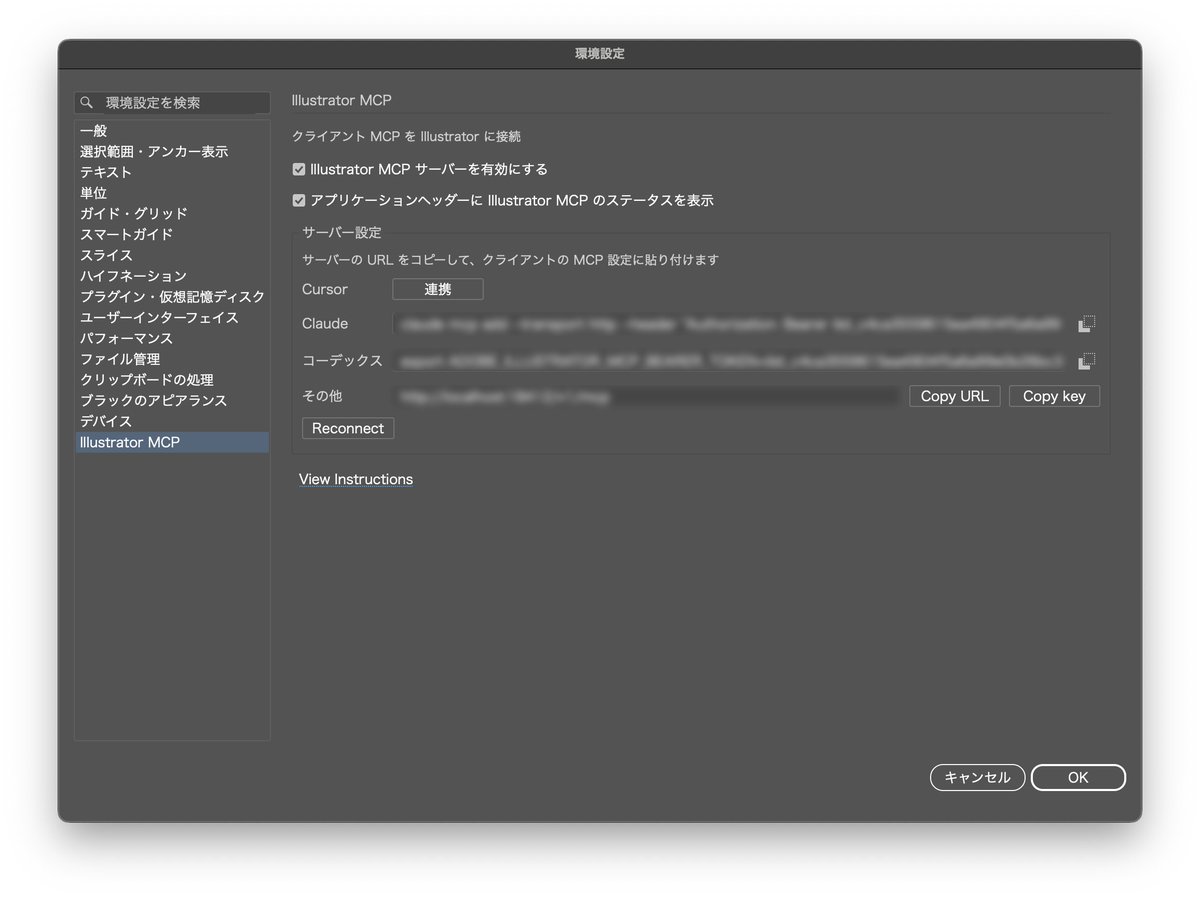
Task: Click キャンセル button
Action: click(x=977, y=777)
